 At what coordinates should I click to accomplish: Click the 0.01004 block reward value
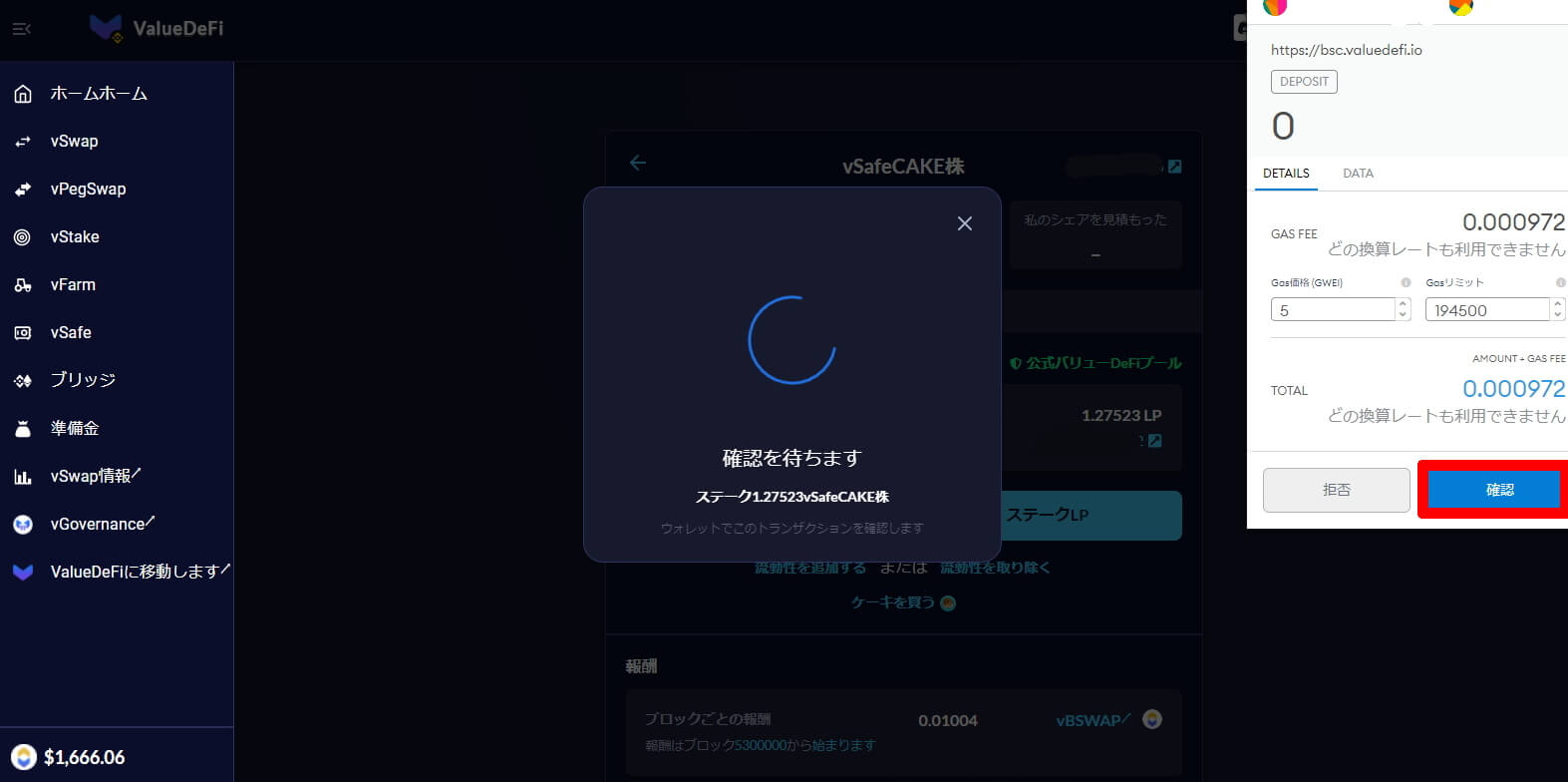click(948, 720)
